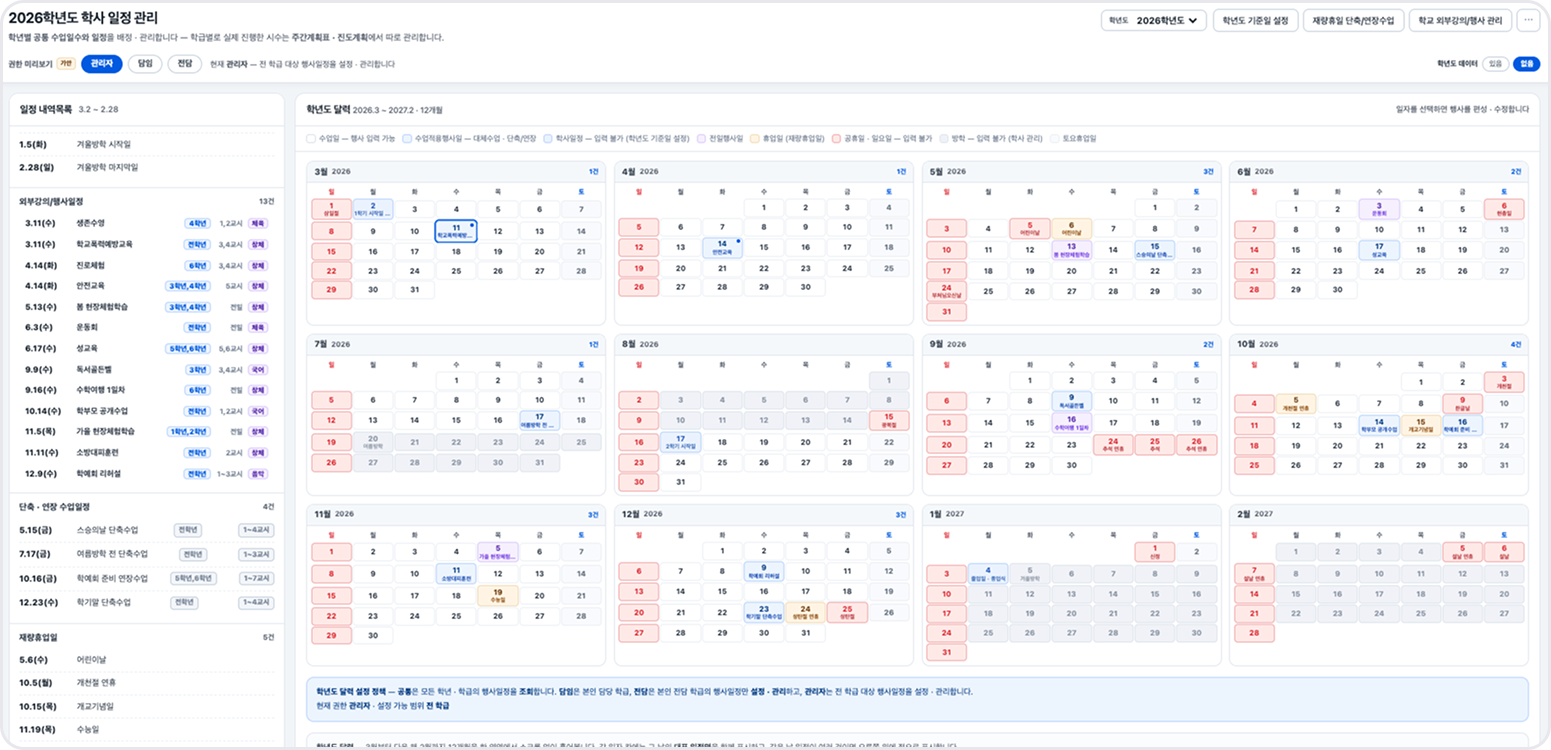Open 재량휴일 단축/연장수업 settings
This screenshot has height=750, width=1551.
[x=1353, y=20]
